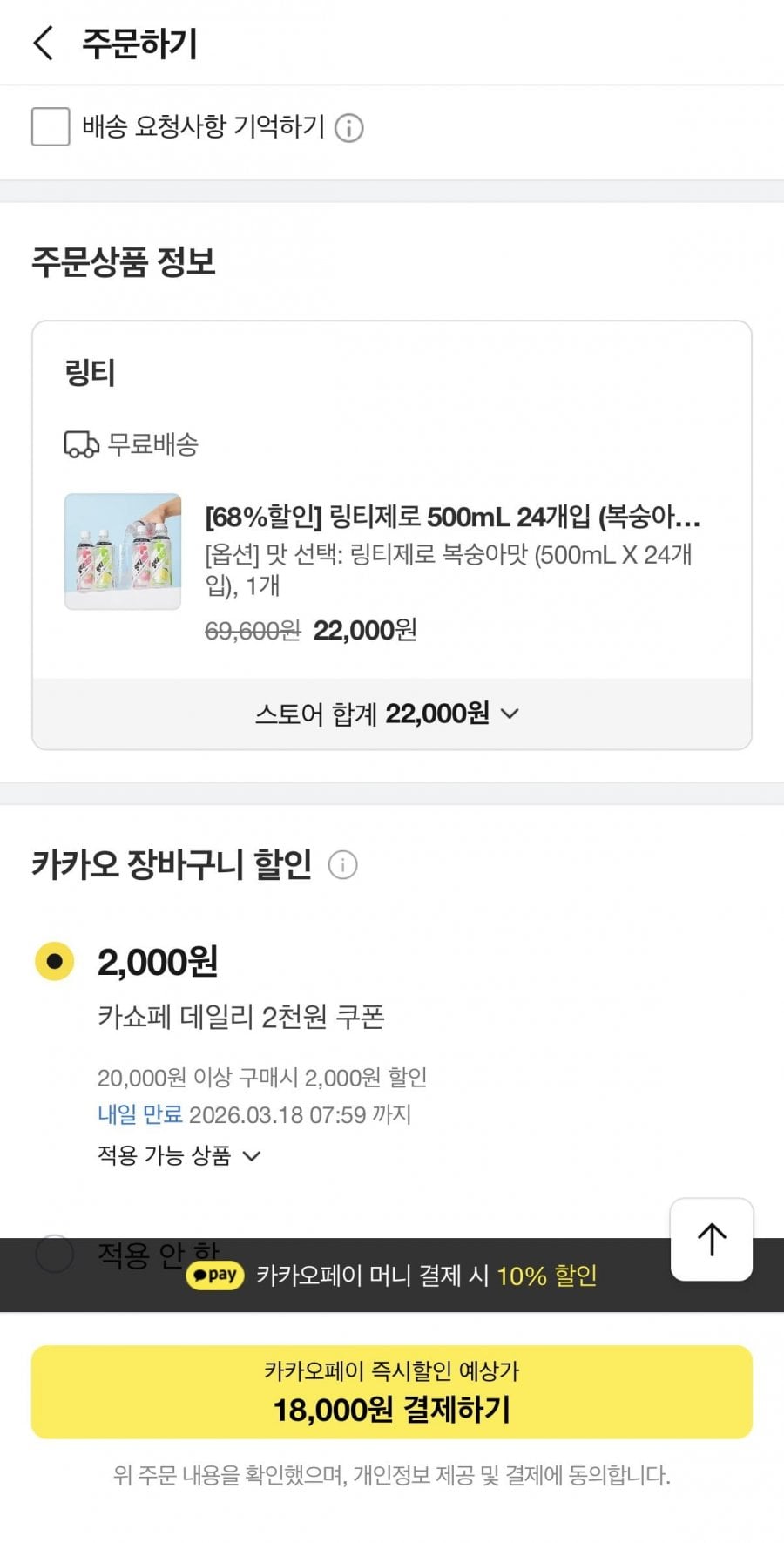Tap the scroll-to-top arrow button
This screenshot has height=1543, width=784.
712,1239
